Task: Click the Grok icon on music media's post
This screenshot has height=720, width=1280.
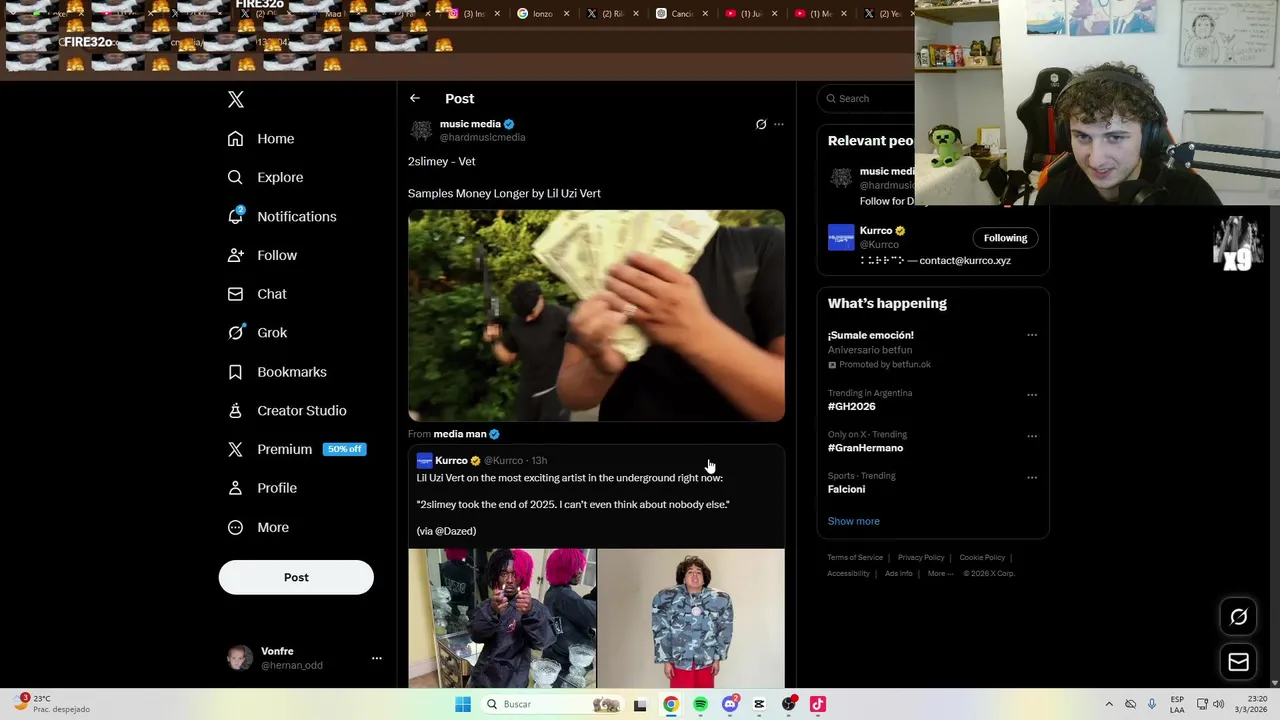Action: point(761,125)
